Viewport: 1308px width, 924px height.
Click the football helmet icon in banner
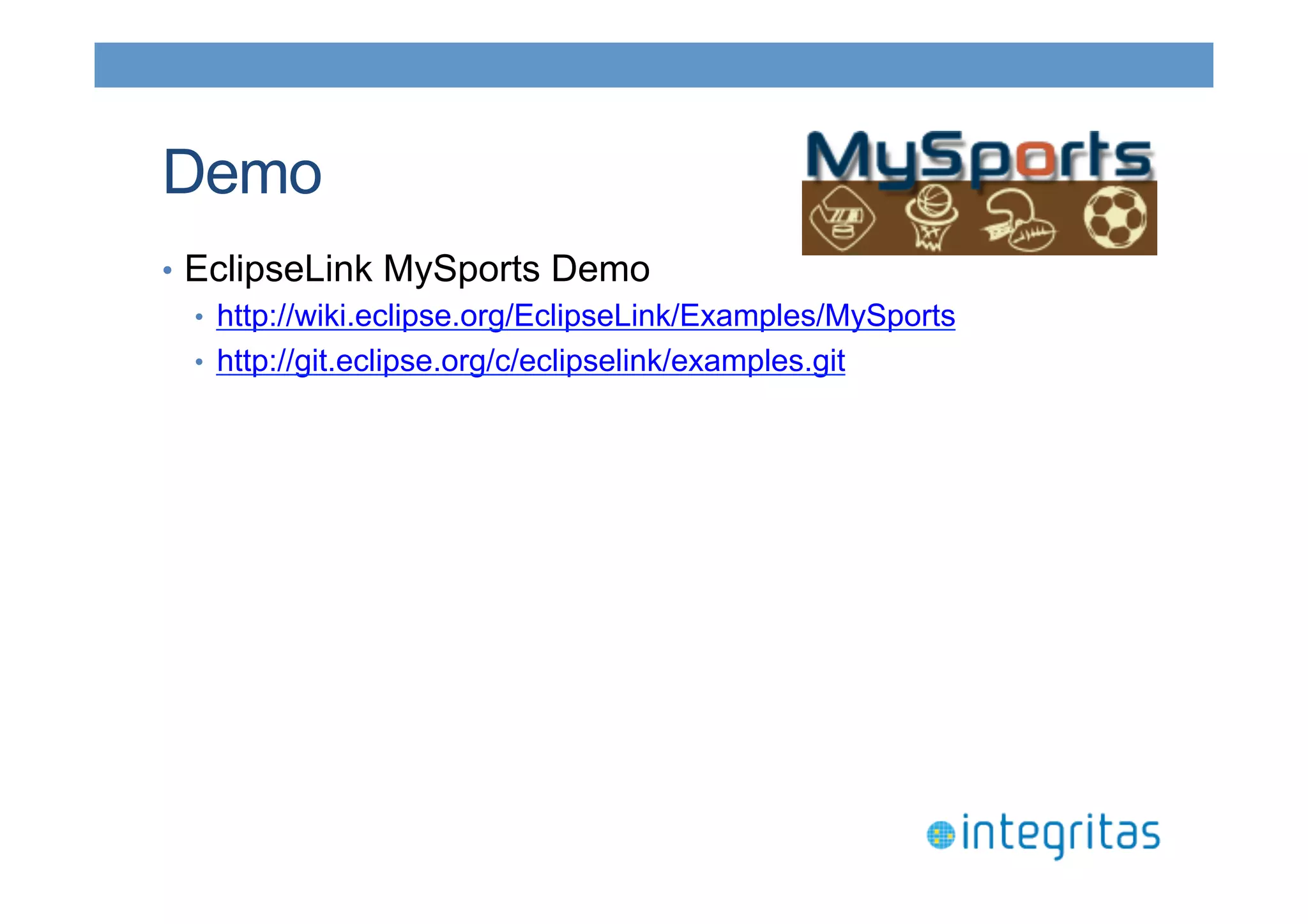click(x=1020, y=221)
